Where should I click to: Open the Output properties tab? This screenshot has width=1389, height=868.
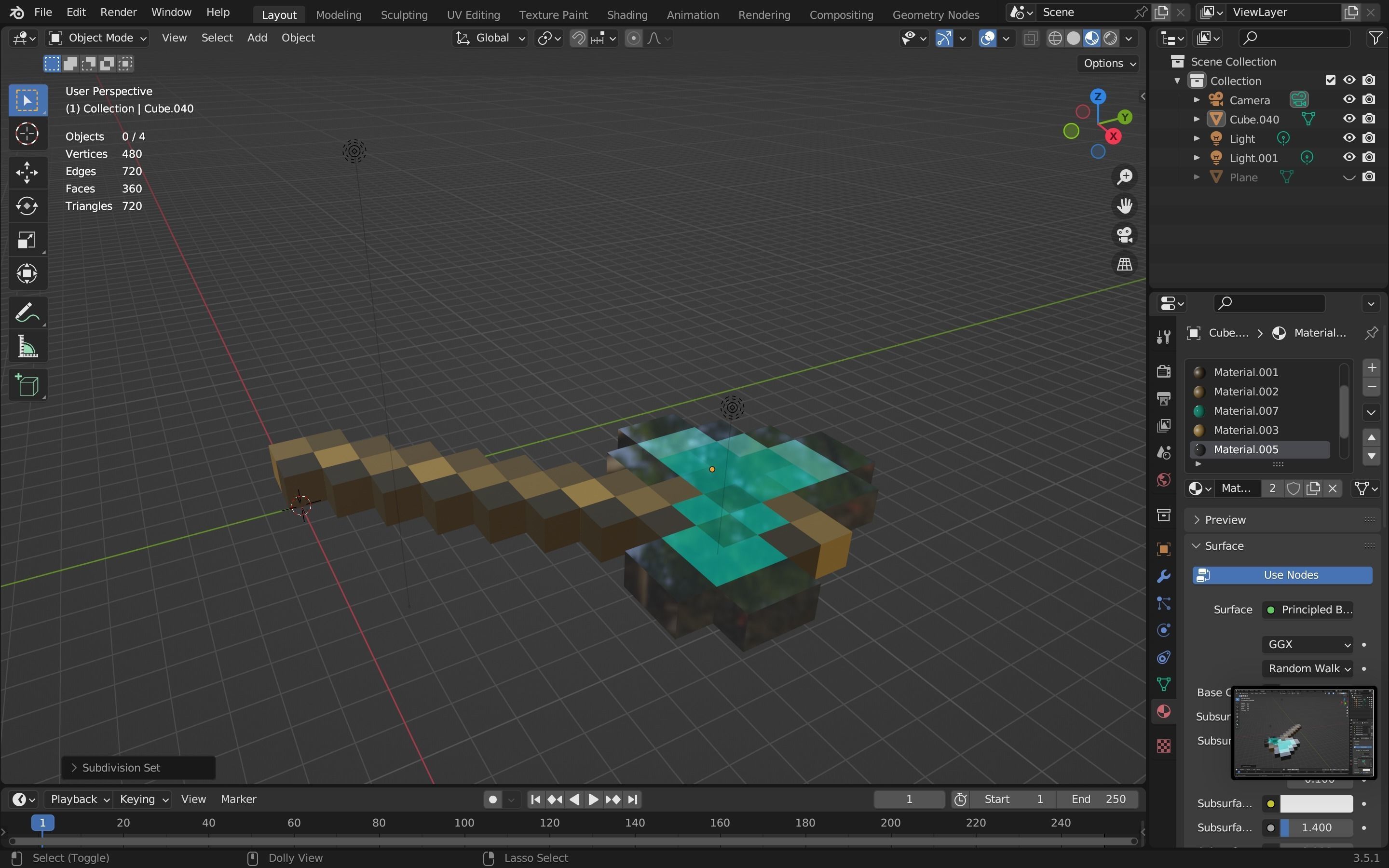(1163, 398)
